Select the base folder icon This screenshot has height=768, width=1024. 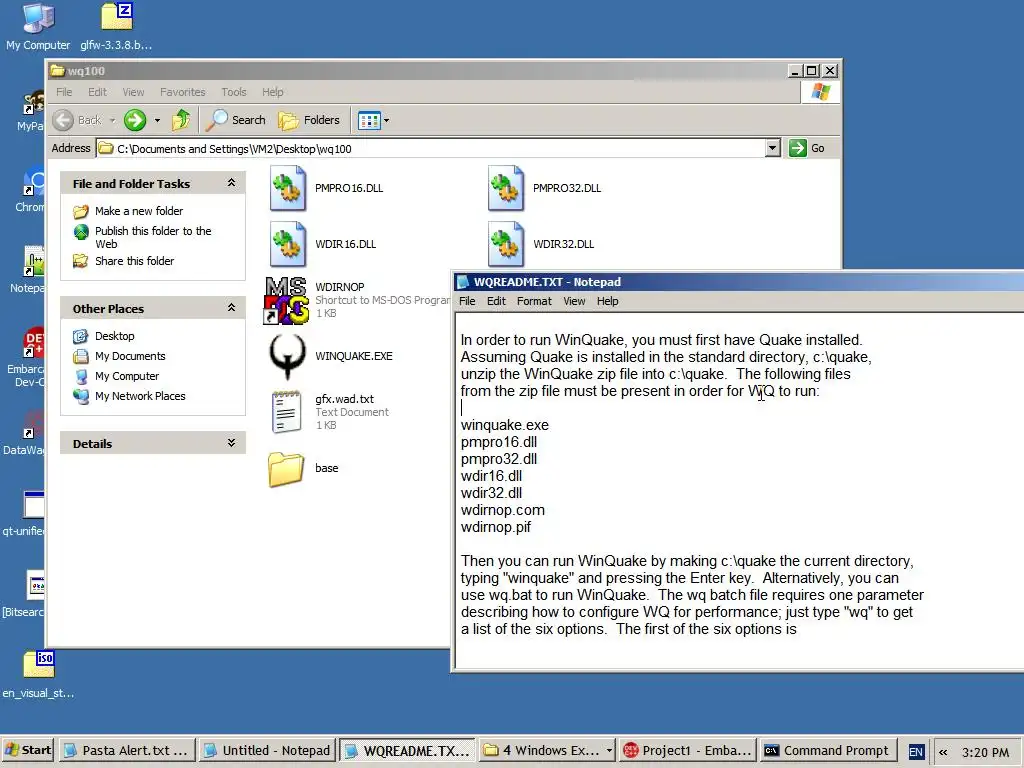(x=286, y=469)
